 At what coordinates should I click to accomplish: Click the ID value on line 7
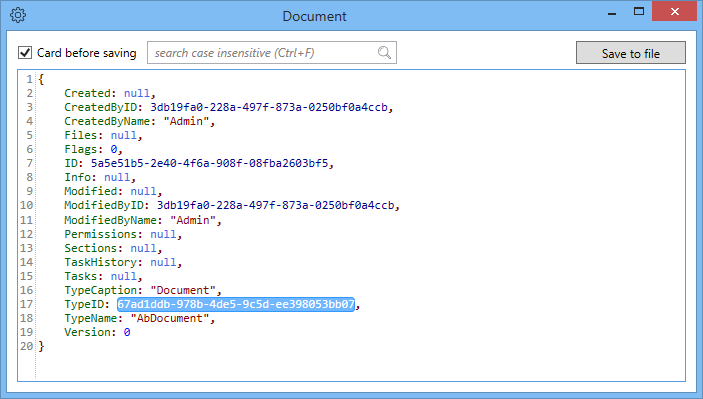(210, 163)
